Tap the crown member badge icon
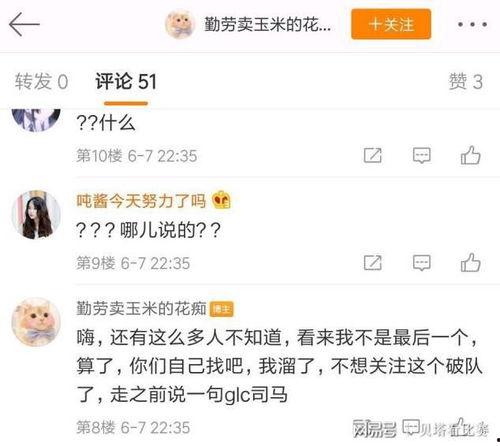Viewport: 500px width, 446px height. pyautogui.click(x=221, y=200)
